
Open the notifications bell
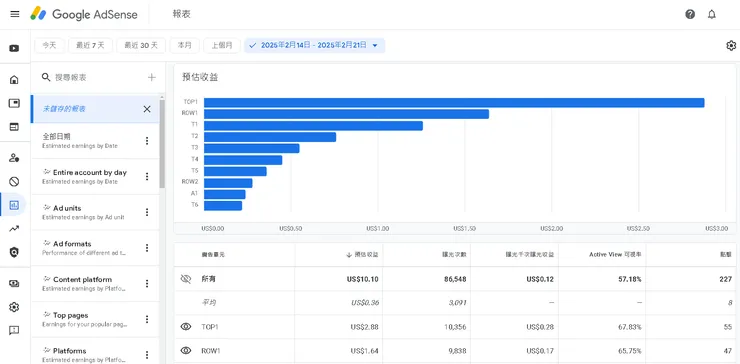712,14
